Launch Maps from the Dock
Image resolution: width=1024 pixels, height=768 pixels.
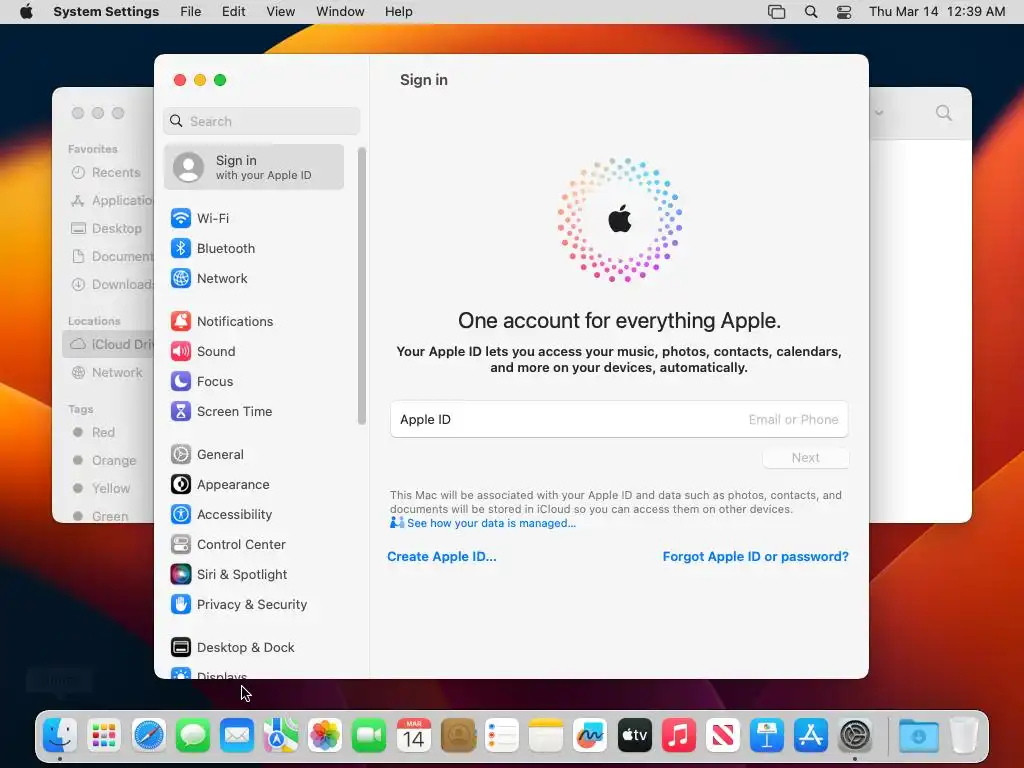281,735
